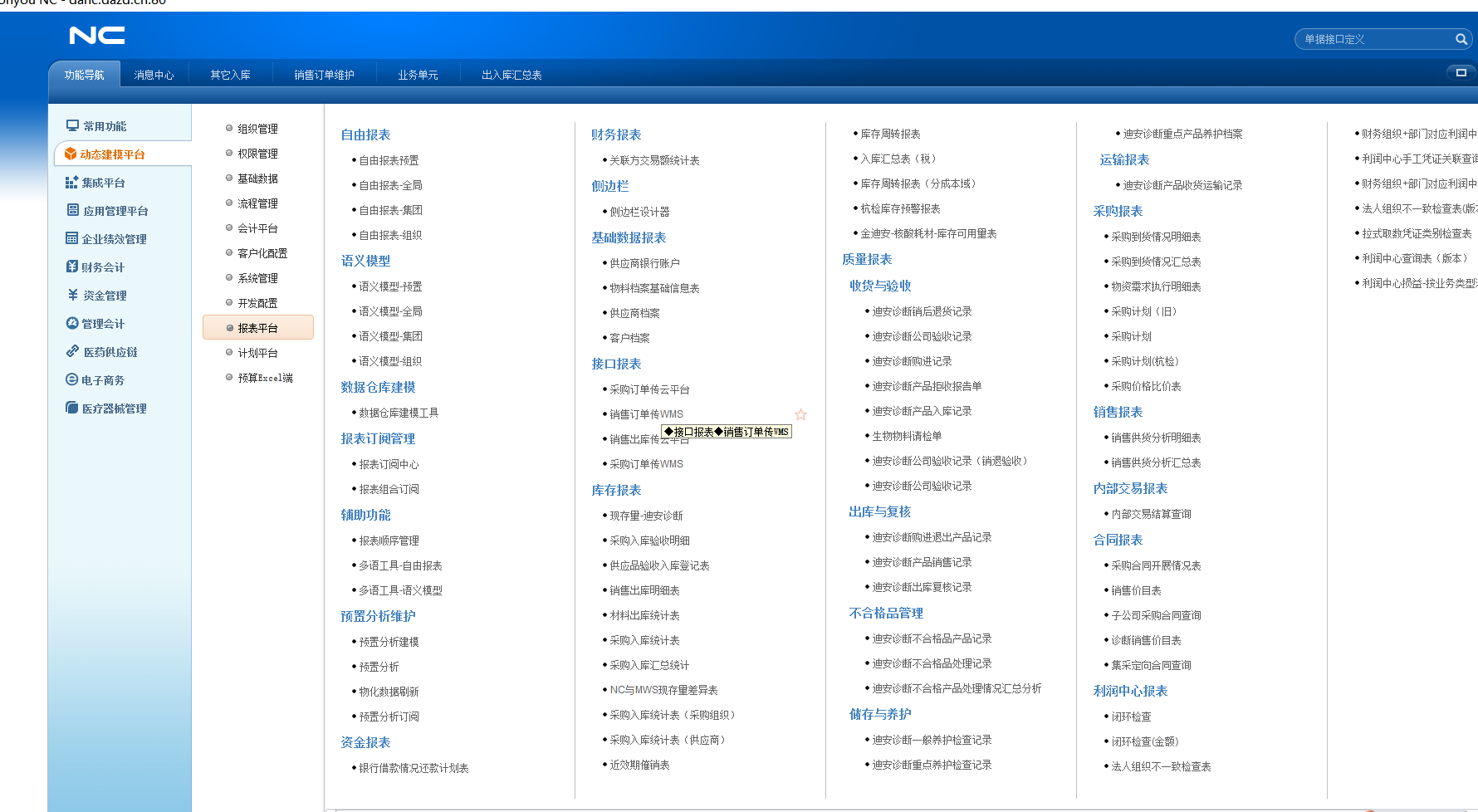Click the 财务会计 icon
The height and width of the screenshot is (812, 1478).
click(x=71, y=267)
